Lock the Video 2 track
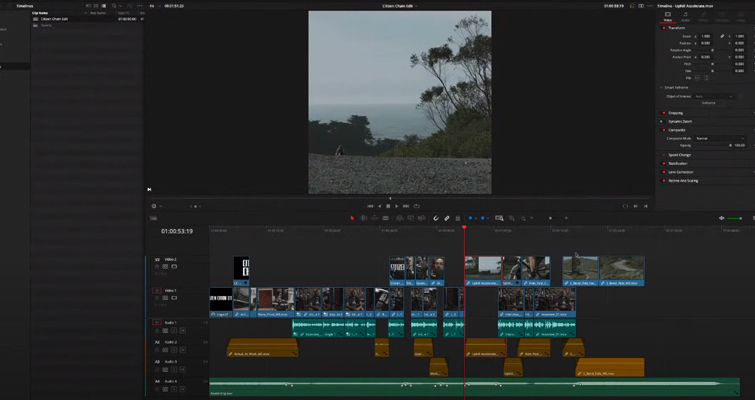 (x=156, y=267)
